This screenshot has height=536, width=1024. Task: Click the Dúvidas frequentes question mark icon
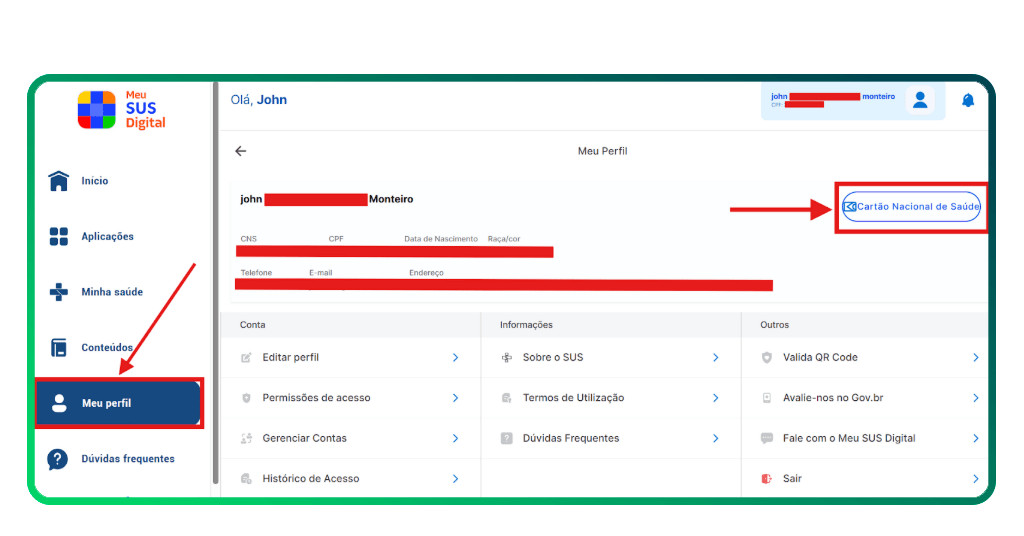58,459
